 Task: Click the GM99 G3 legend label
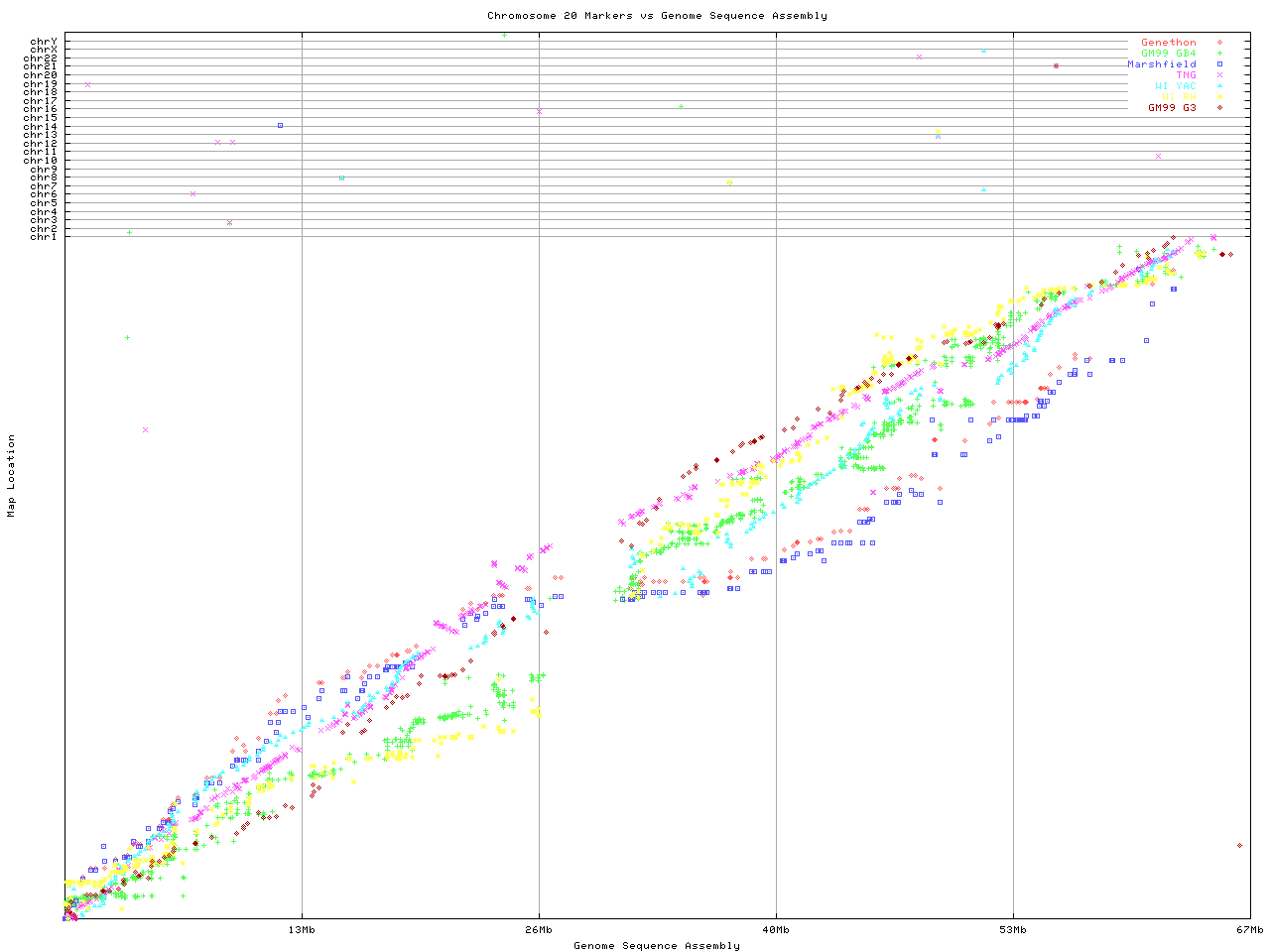[1172, 108]
